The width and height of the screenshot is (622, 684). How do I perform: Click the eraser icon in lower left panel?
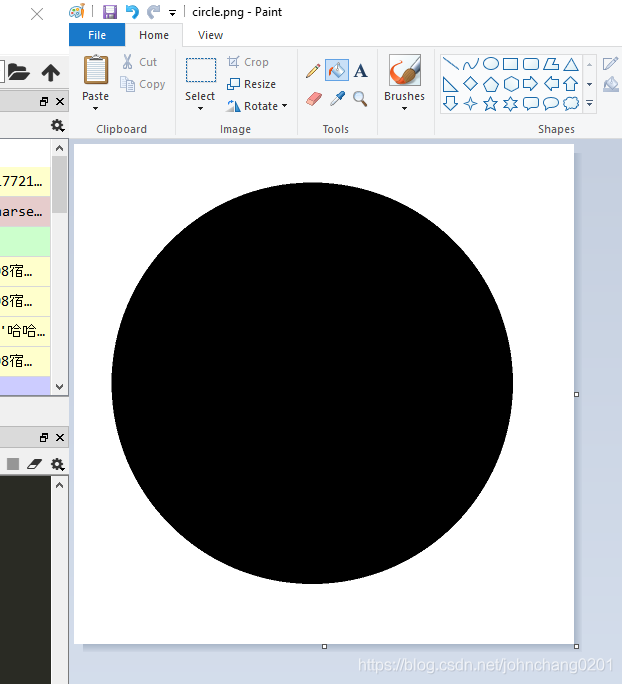tap(34, 464)
